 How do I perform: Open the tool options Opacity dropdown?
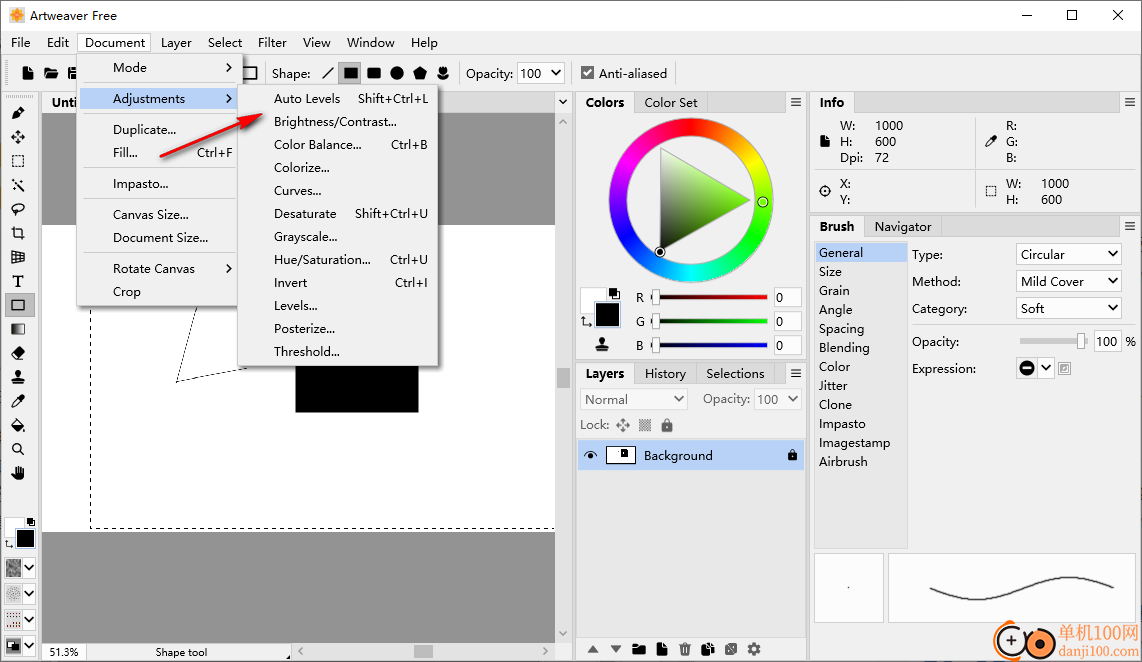pos(556,73)
